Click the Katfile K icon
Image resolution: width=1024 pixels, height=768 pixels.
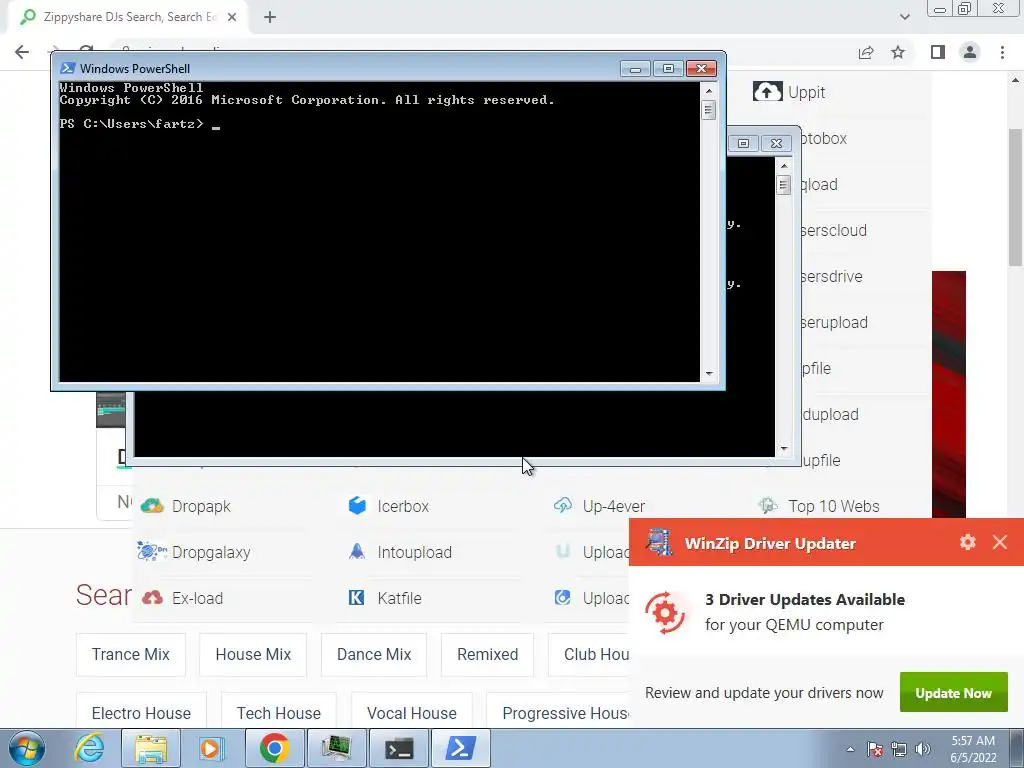pos(357,598)
